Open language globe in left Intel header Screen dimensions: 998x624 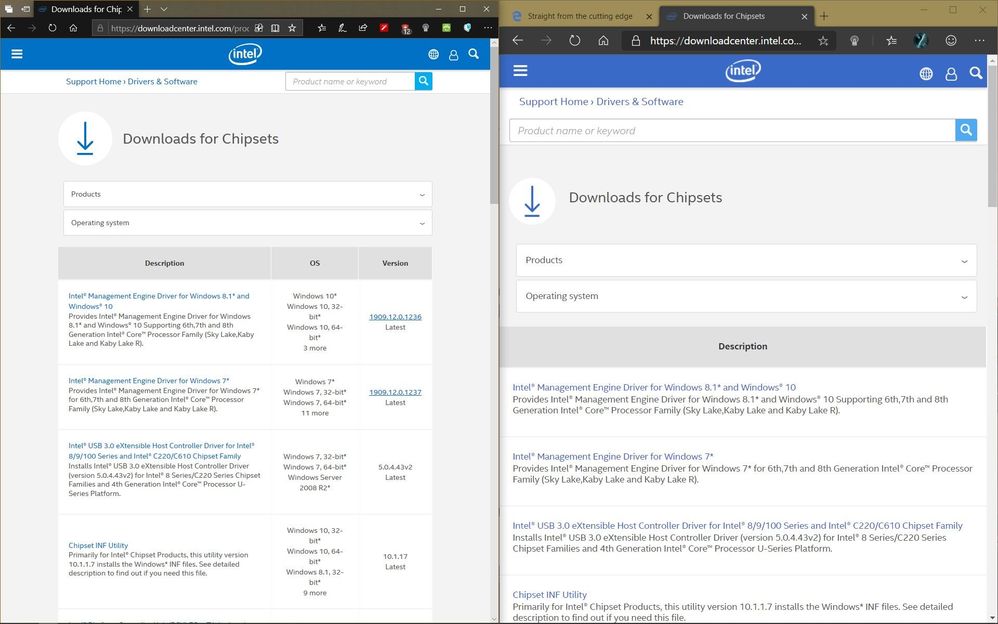(x=433, y=55)
